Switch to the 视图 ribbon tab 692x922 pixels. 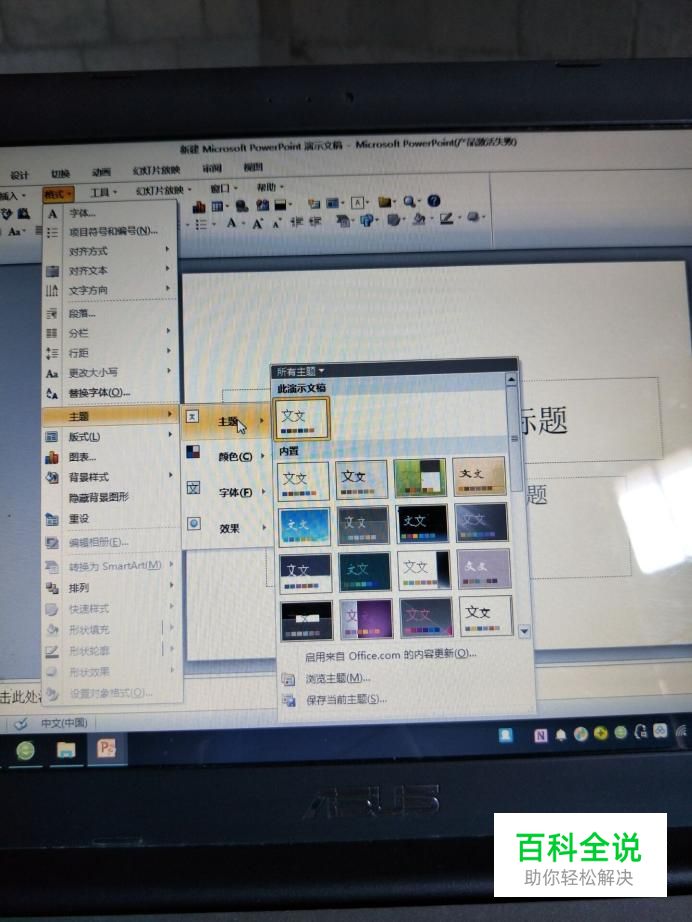pos(253,167)
